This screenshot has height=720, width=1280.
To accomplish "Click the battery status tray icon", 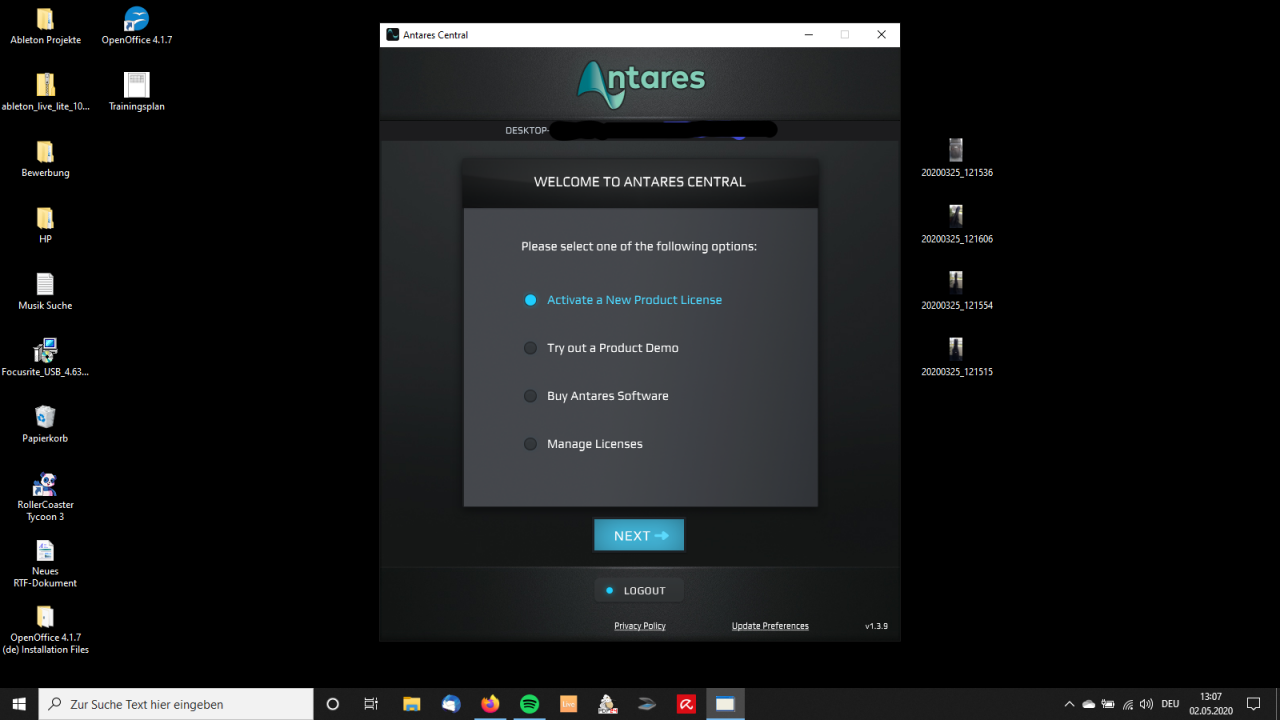I will coord(1108,704).
